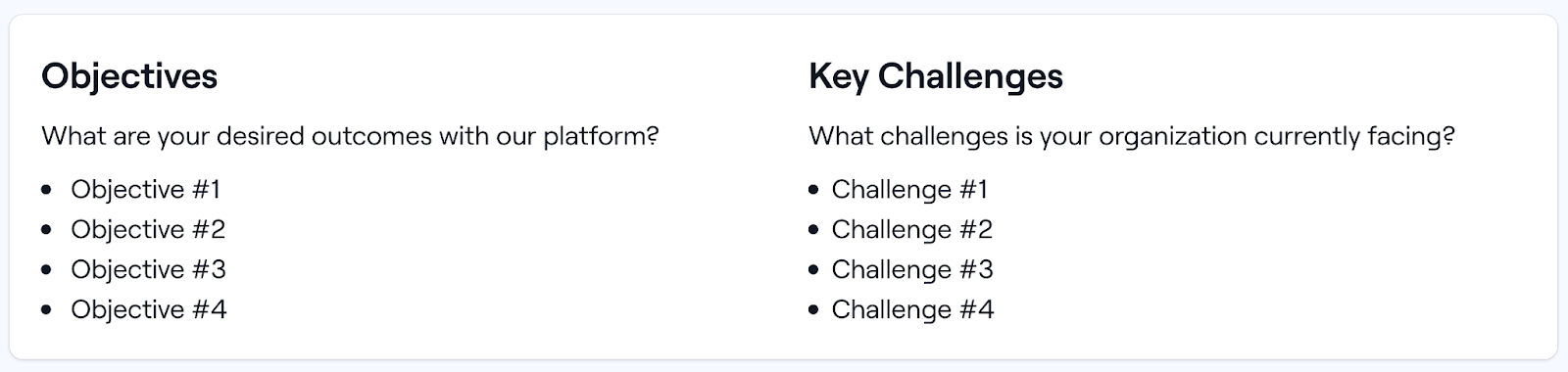Select the Objective #3 list item
1568x372 pixels.
(148, 269)
